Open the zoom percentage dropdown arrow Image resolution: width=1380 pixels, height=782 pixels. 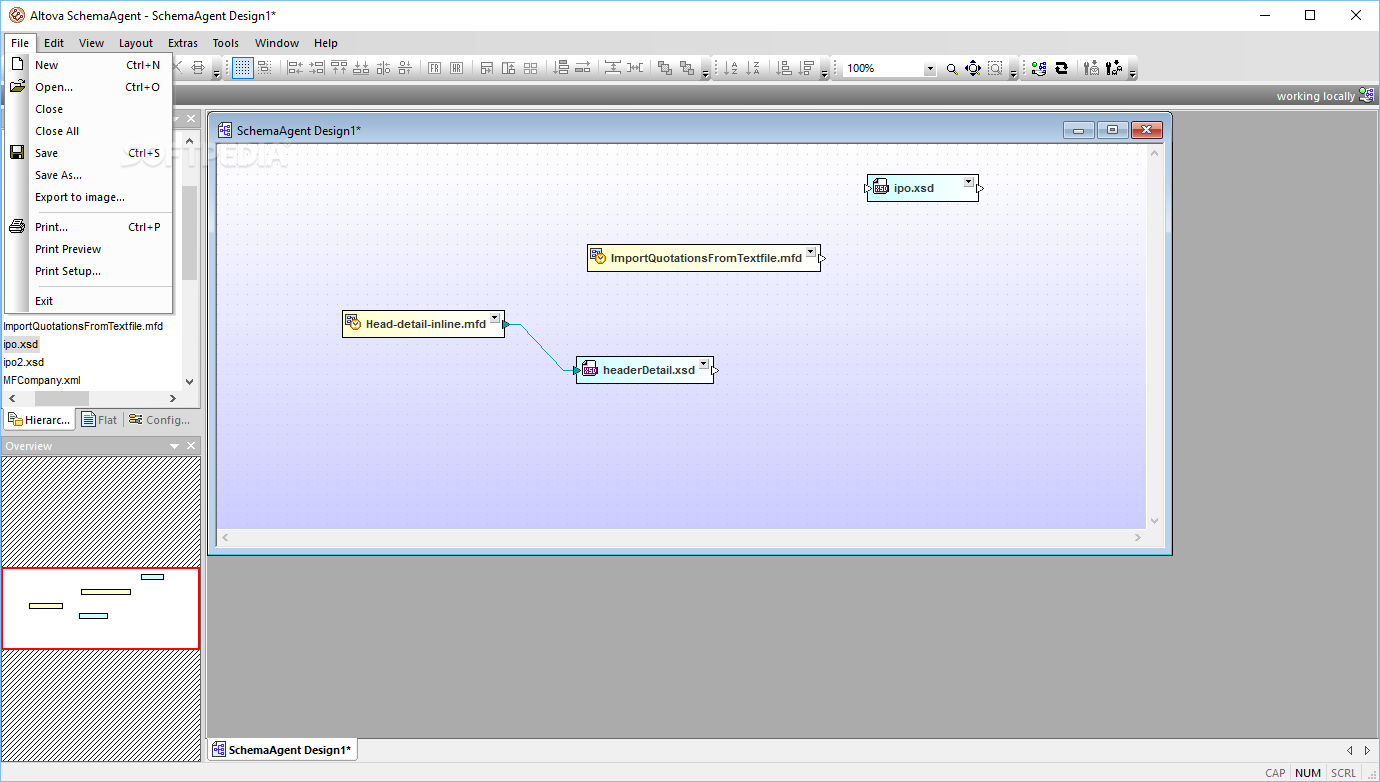pos(930,69)
